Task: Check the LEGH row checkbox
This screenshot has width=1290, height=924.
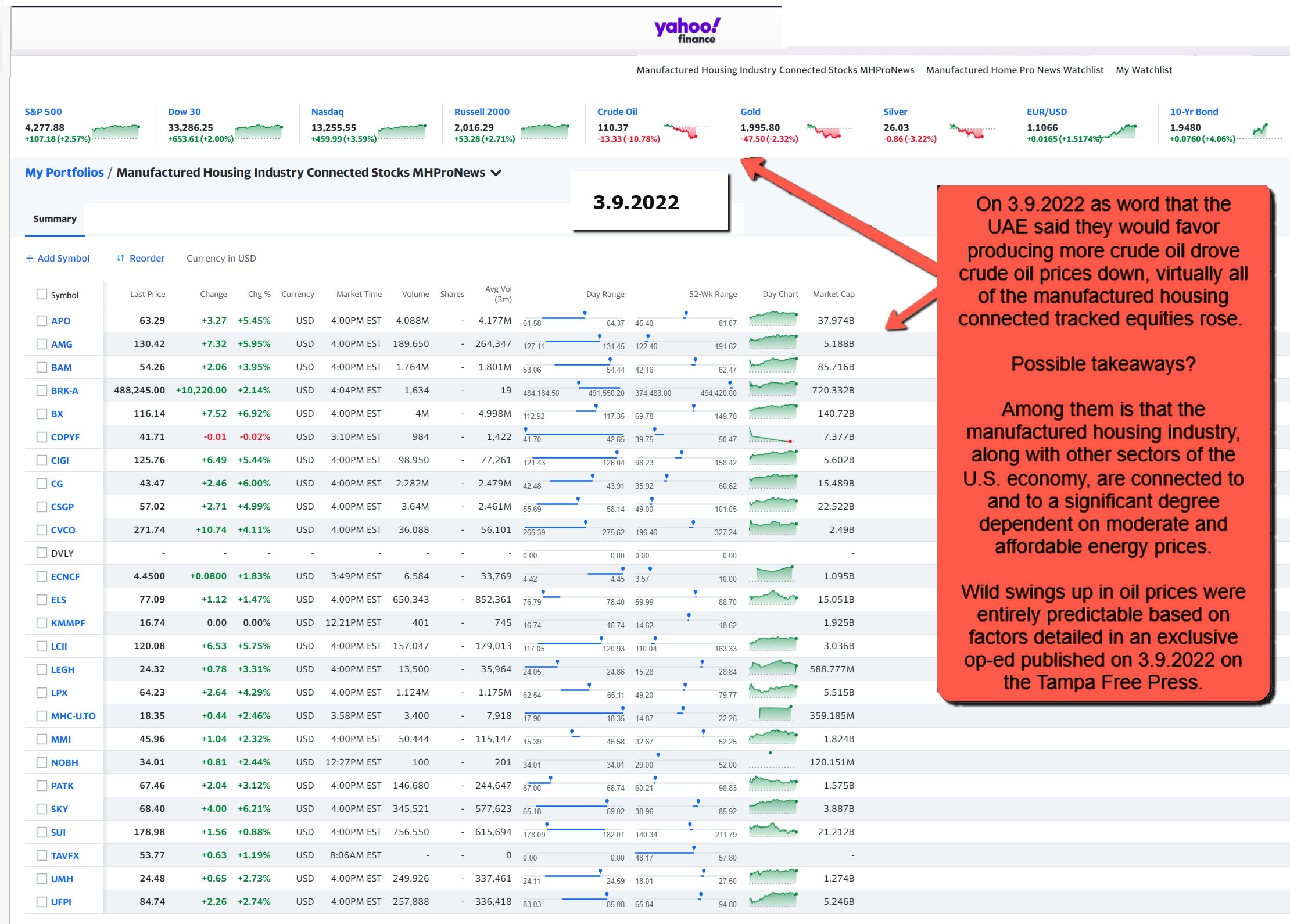Action: point(41,669)
